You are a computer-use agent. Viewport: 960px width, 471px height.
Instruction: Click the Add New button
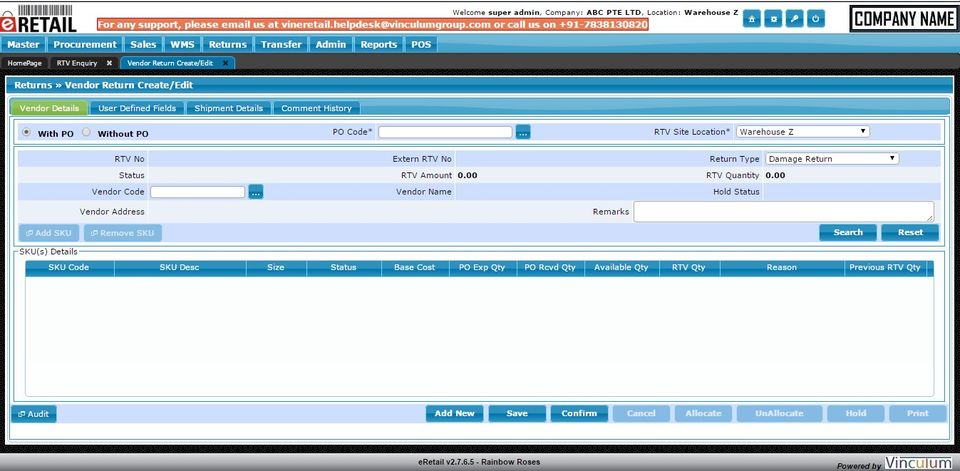pos(454,413)
